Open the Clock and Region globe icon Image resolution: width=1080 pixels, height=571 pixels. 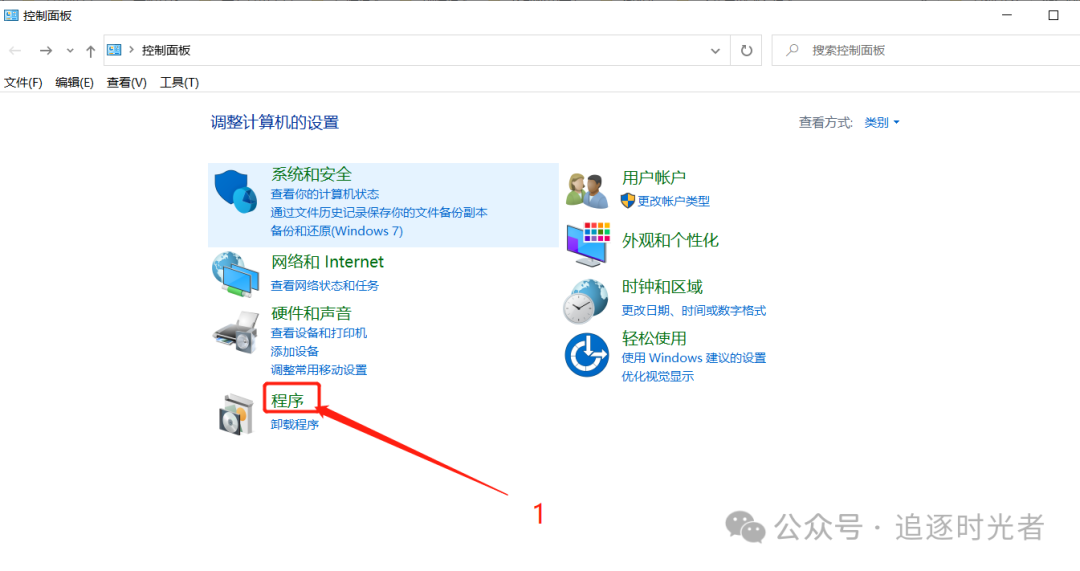pyautogui.click(x=586, y=301)
